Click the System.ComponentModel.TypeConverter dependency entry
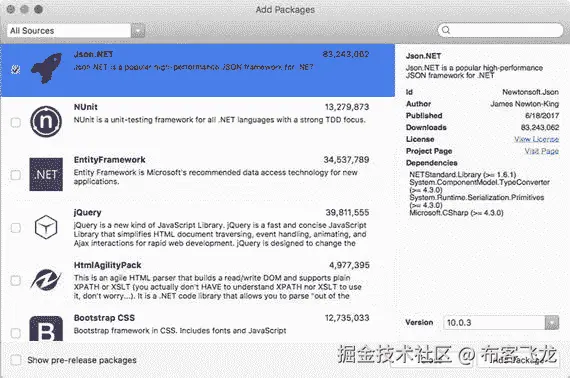 click(x=479, y=186)
